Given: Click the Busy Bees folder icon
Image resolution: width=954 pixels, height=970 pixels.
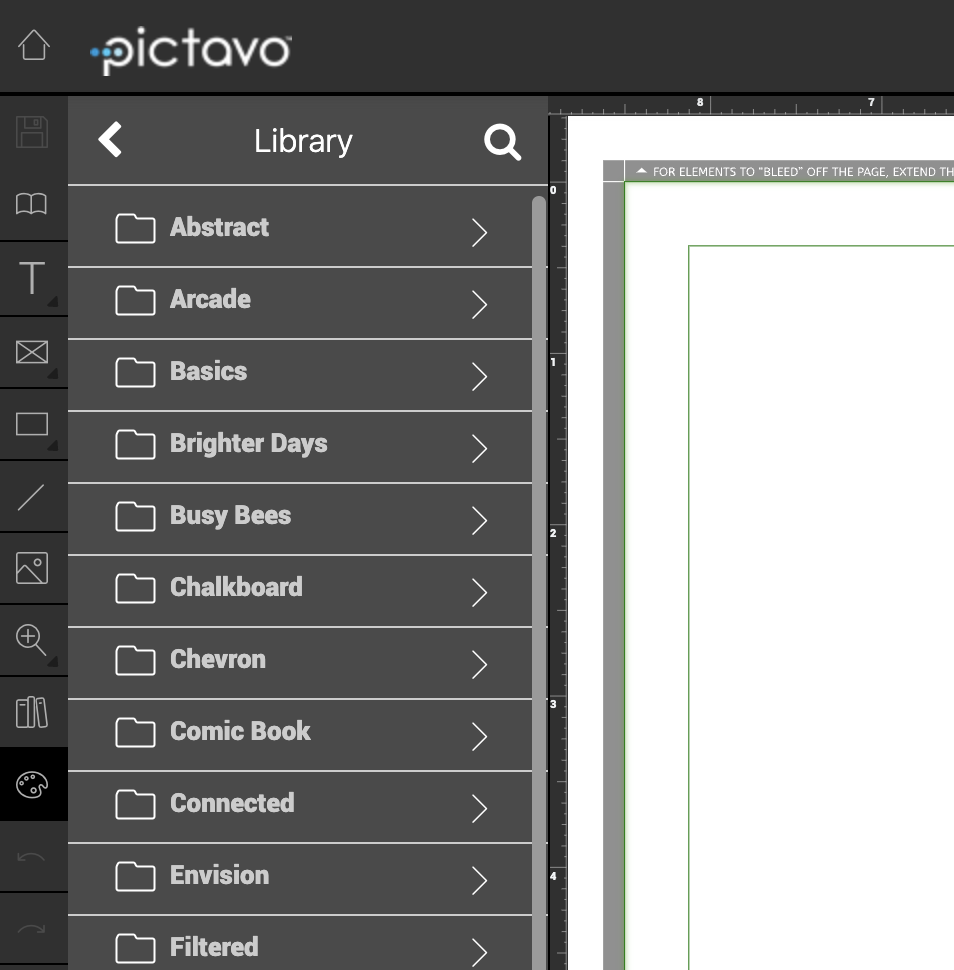Looking at the screenshot, I should click(x=135, y=517).
